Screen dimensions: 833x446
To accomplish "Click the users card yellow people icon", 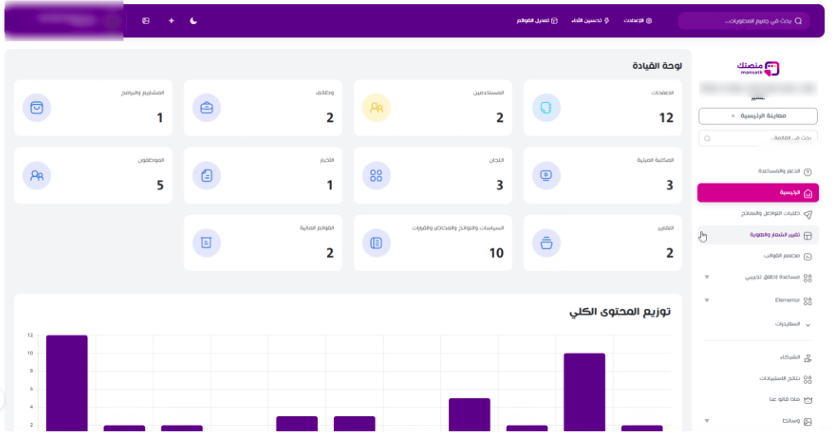I will 376,108.
